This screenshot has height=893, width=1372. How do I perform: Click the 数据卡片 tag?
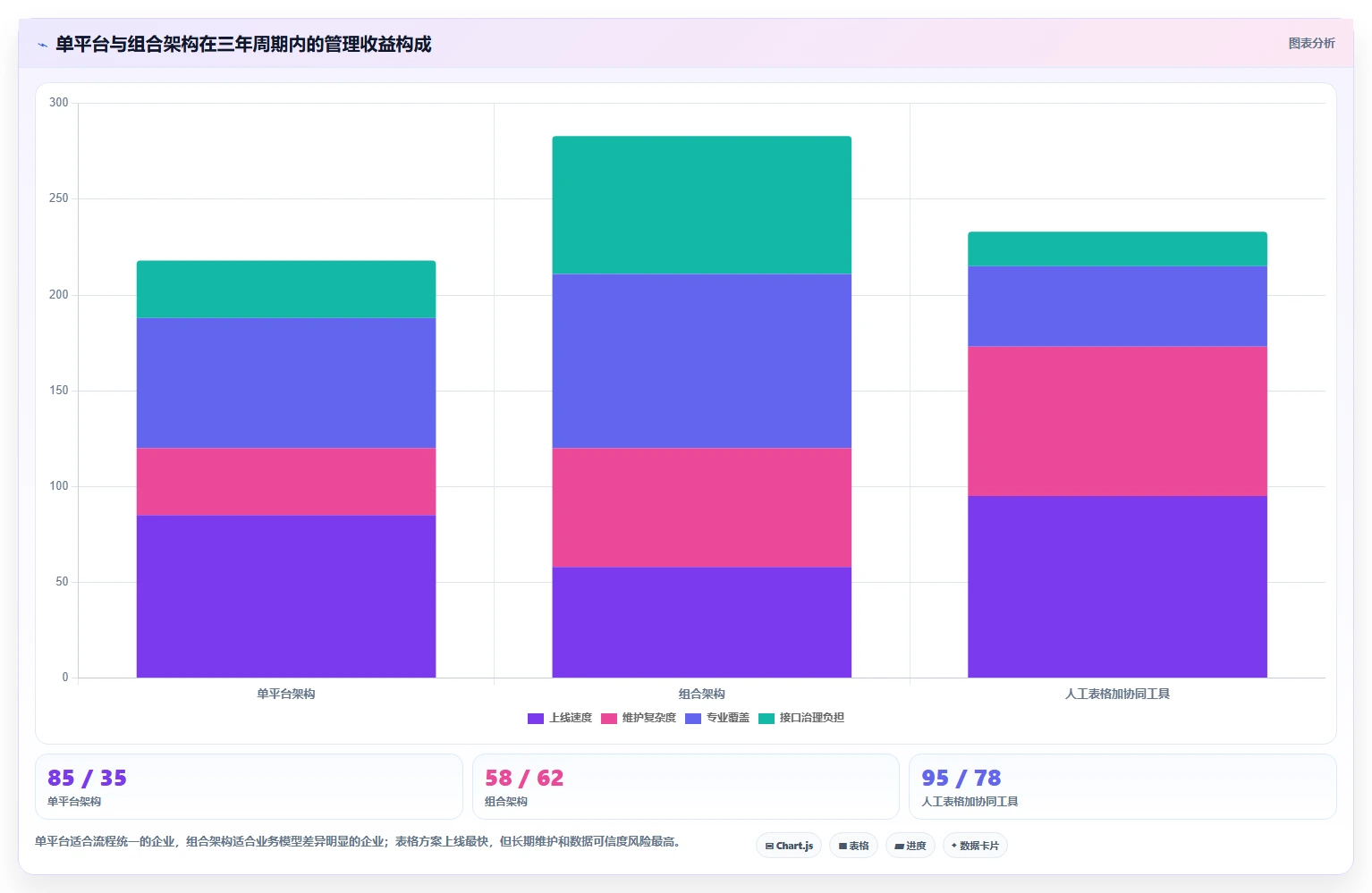tap(975, 846)
